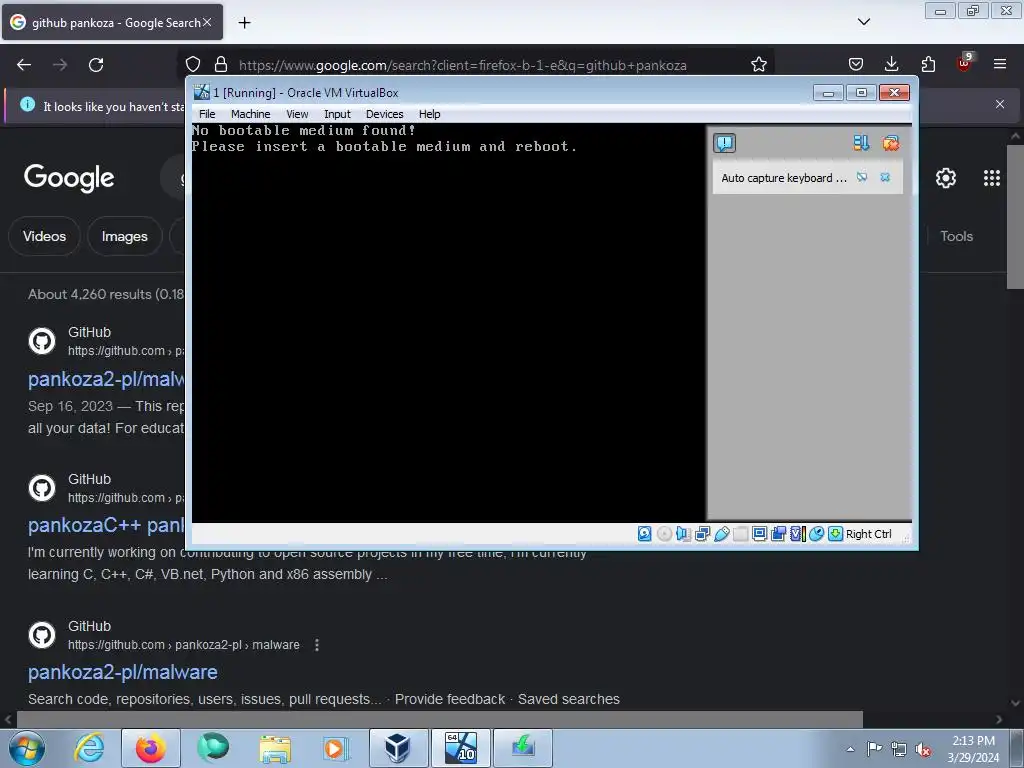The image size is (1024, 768).
Task: Click the audio indicator in VirtualBox status bar
Action: click(683, 534)
